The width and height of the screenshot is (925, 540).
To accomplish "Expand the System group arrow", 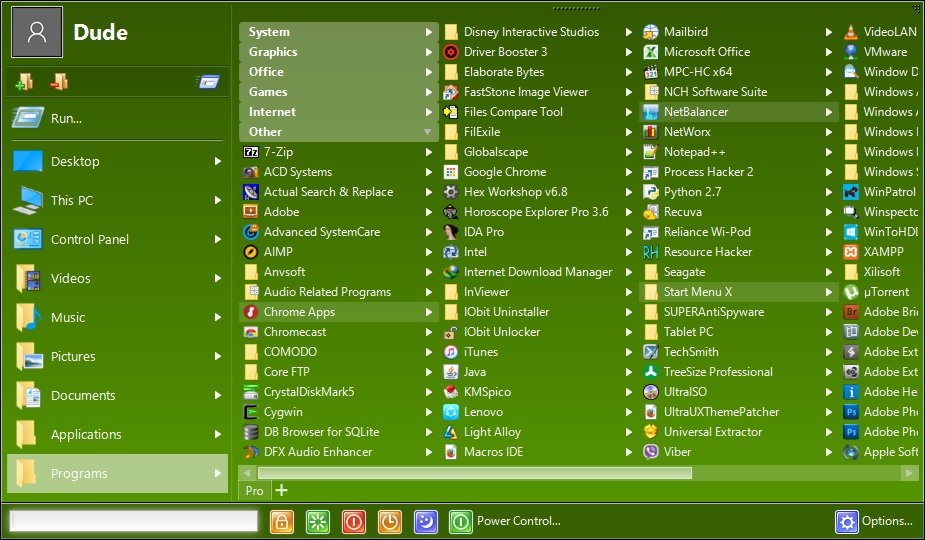I will tap(429, 32).
